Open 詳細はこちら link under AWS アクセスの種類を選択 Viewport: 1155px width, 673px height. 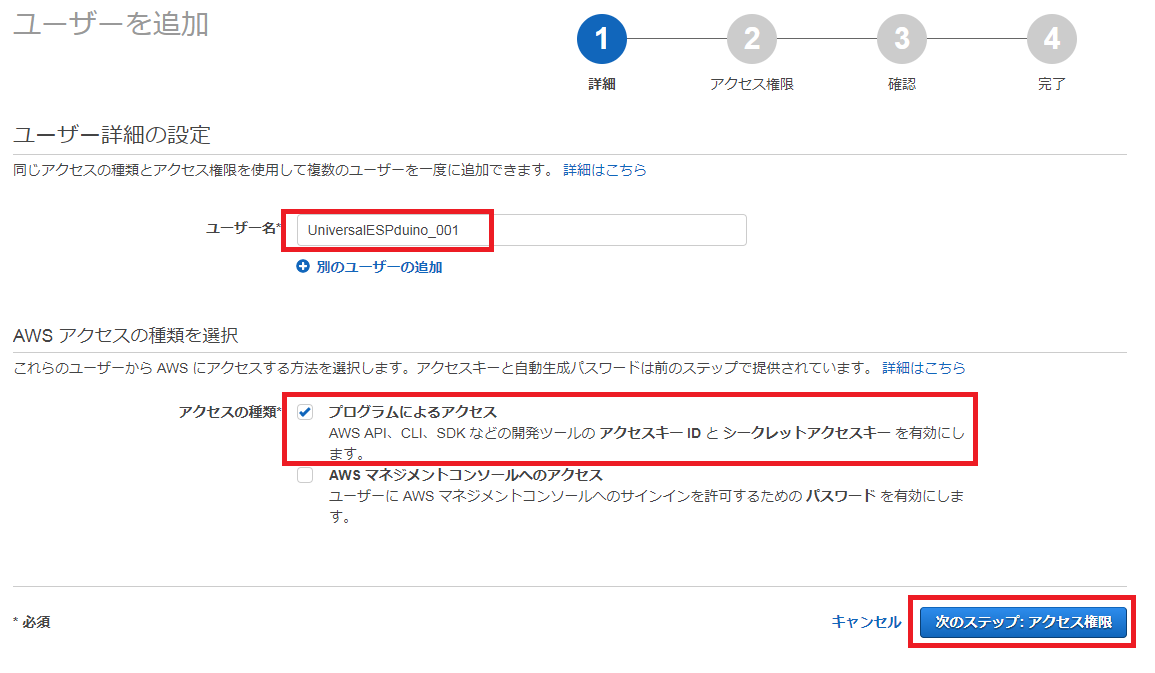[x=923, y=368]
